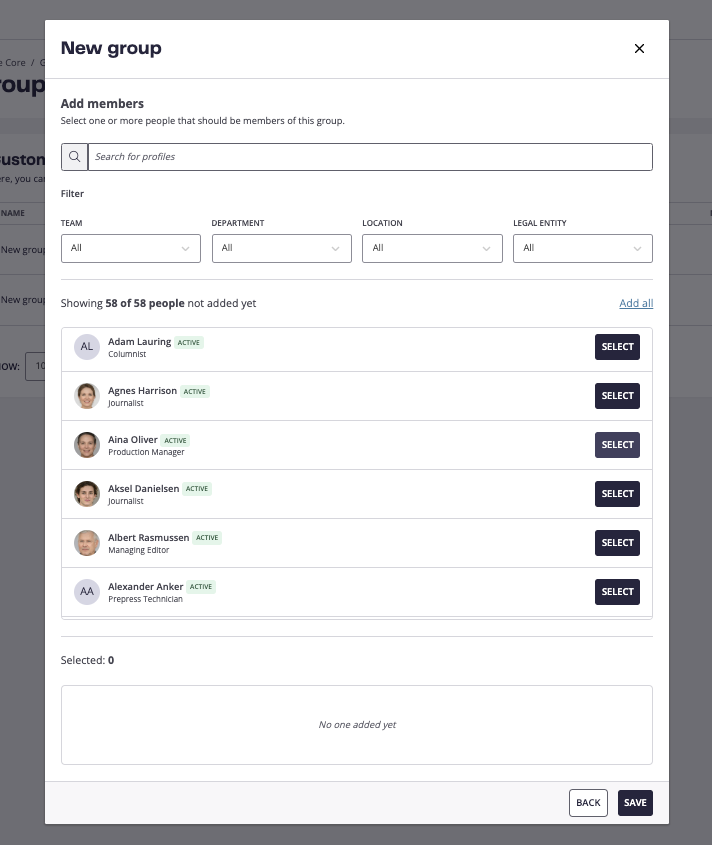Click Agnes Harrison's profile photo

pyautogui.click(x=87, y=396)
